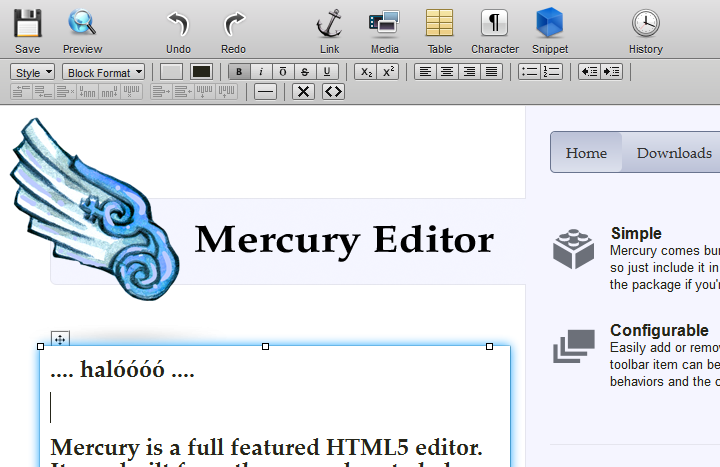
Task: Toggle italic formatting
Action: (x=261, y=72)
